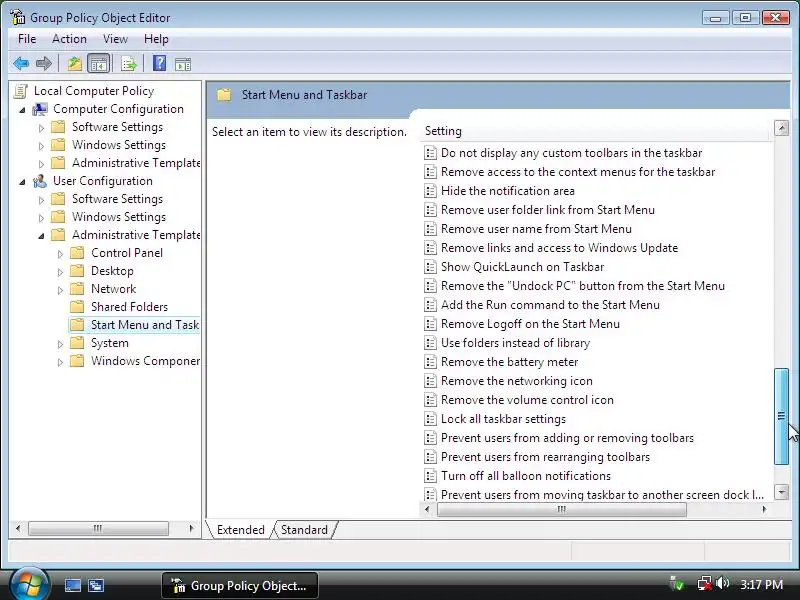
Task: Click policy icon beside Hide the notification area
Action: coord(431,191)
